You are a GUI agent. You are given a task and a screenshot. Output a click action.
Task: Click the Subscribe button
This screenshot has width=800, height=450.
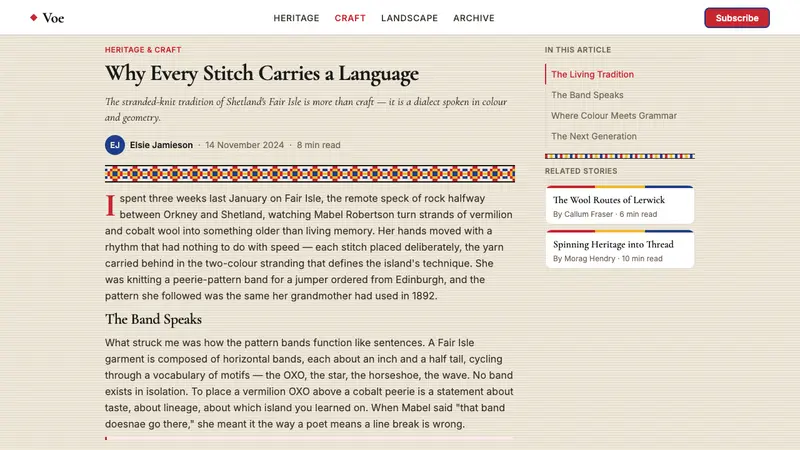[x=737, y=18]
